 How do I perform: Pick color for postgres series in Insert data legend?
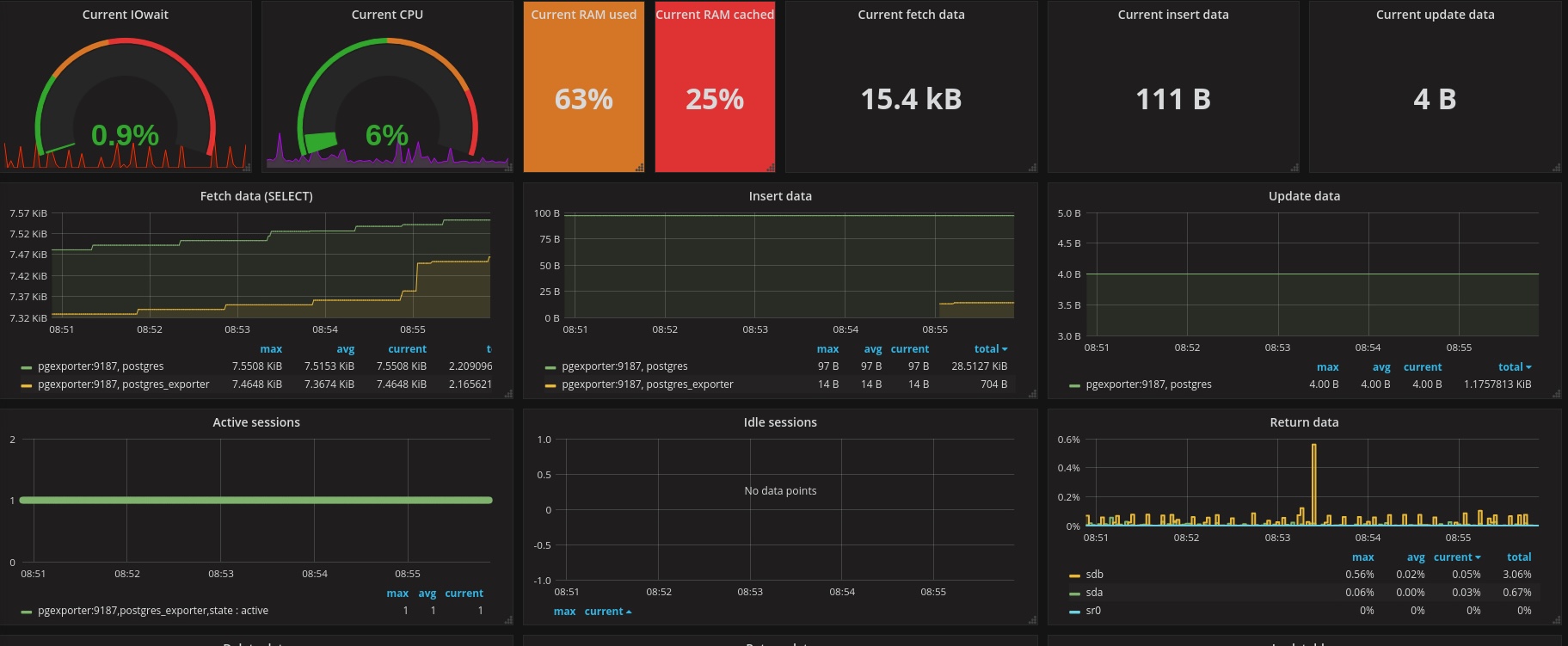point(550,367)
